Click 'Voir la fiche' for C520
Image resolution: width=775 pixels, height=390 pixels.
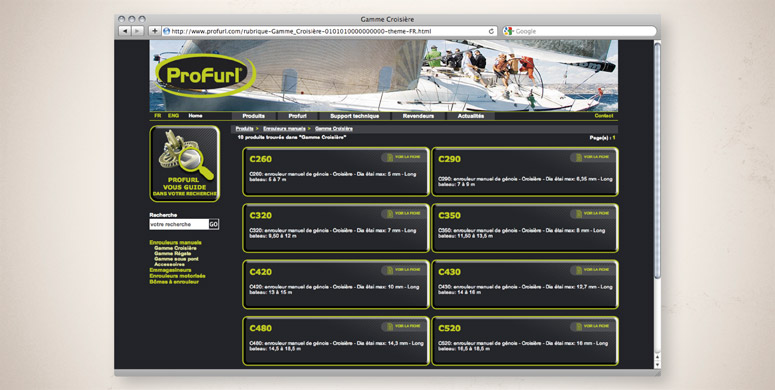(592, 326)
